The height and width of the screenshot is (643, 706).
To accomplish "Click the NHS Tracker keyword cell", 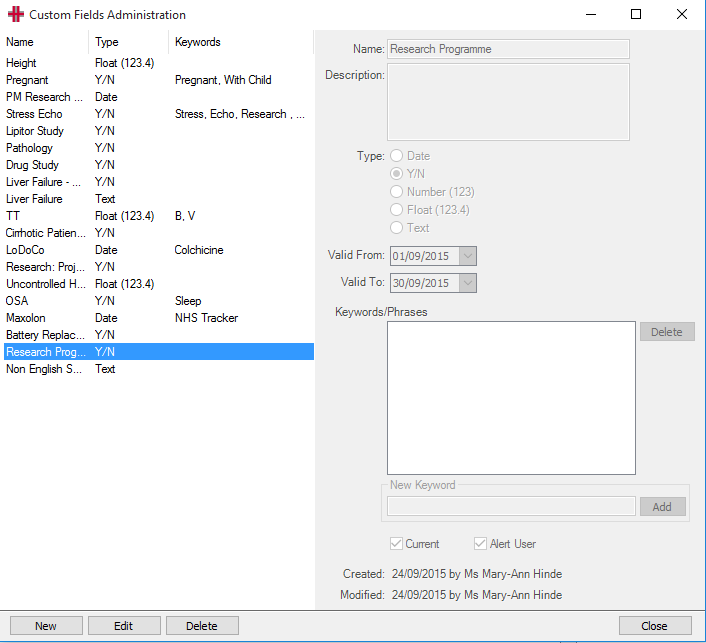I will [x=207, y=318].
